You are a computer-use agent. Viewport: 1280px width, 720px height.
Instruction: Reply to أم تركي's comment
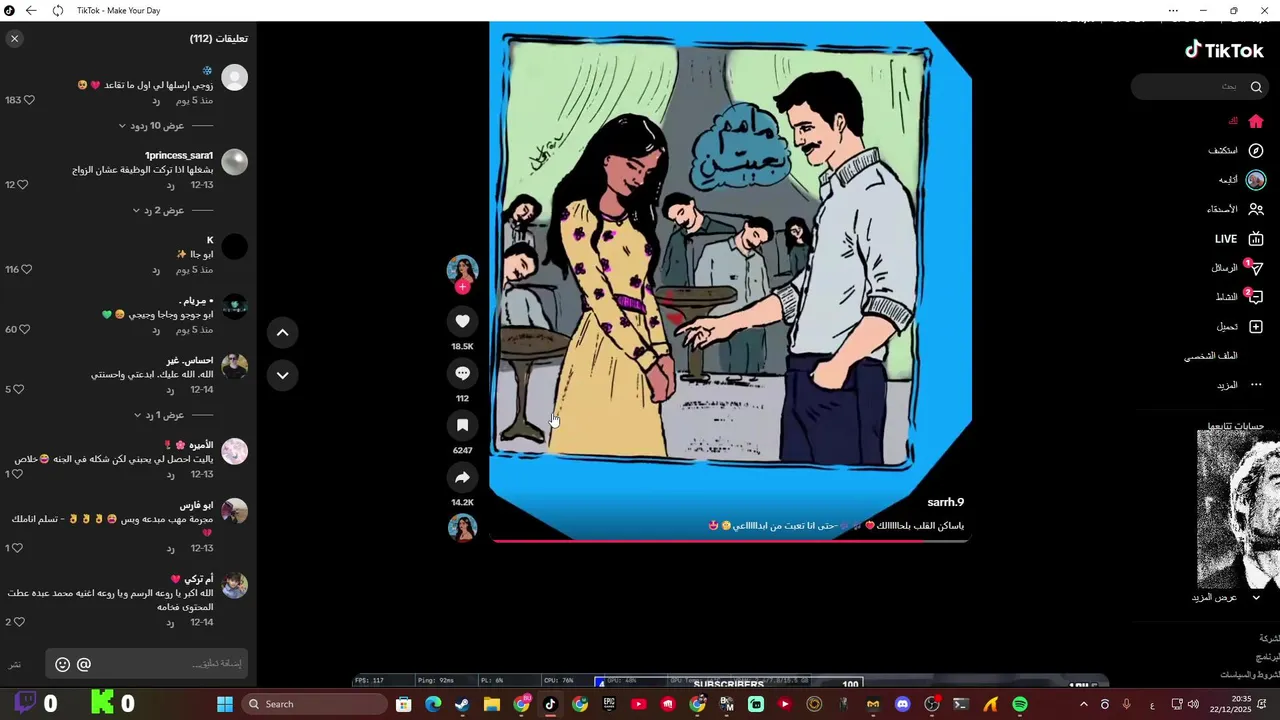pos(170,622)
